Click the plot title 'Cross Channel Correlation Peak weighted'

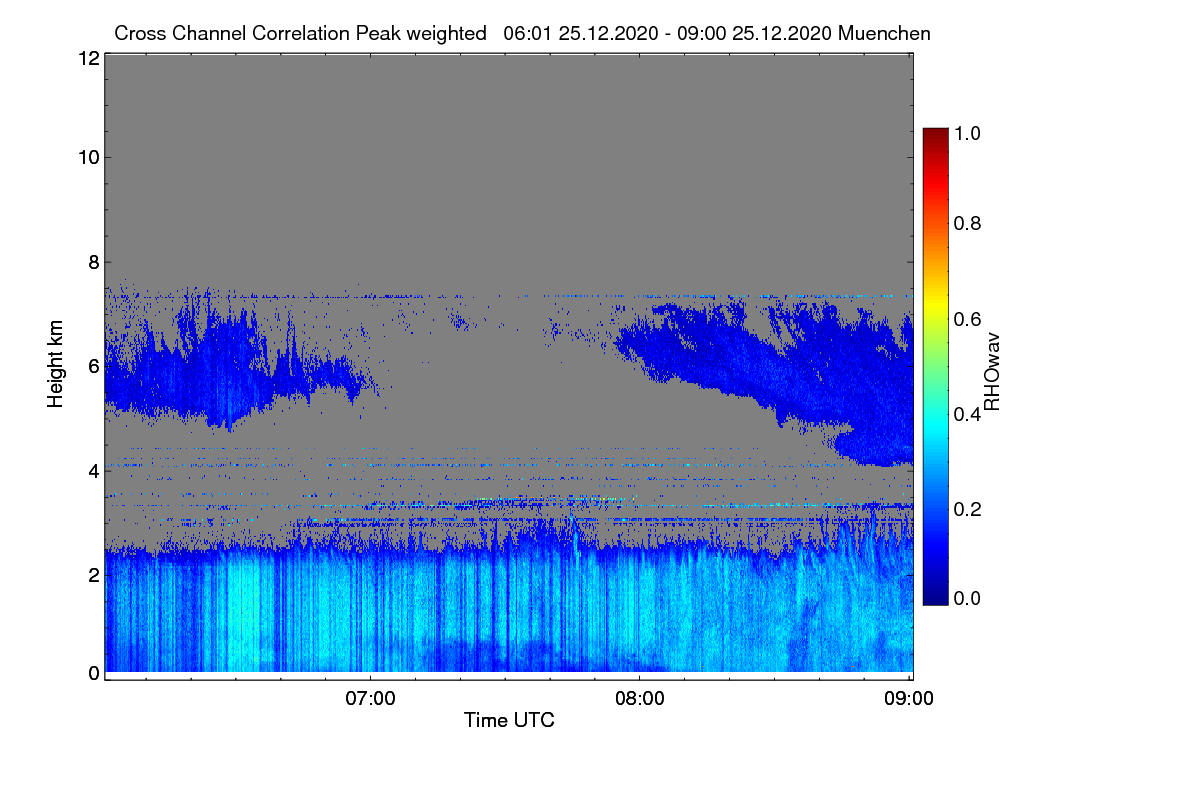pyautogui.click(x=300, y=33)
